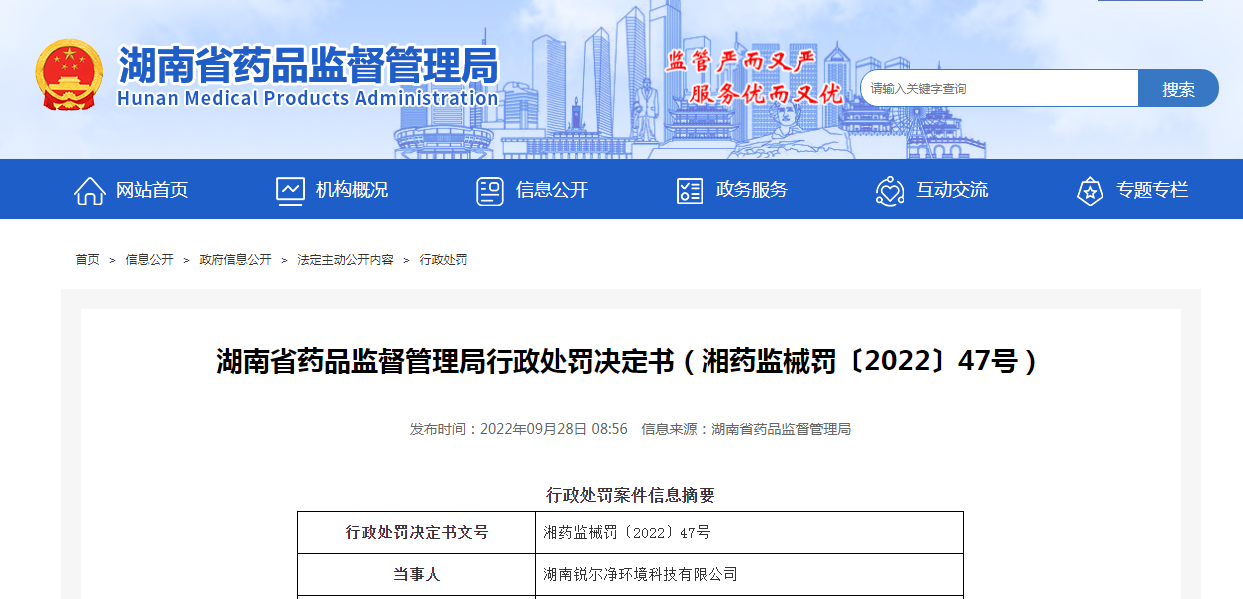Open the 专题专栏 menu item
This screenshot has height=599, width=1243.
coord(1152,190)
